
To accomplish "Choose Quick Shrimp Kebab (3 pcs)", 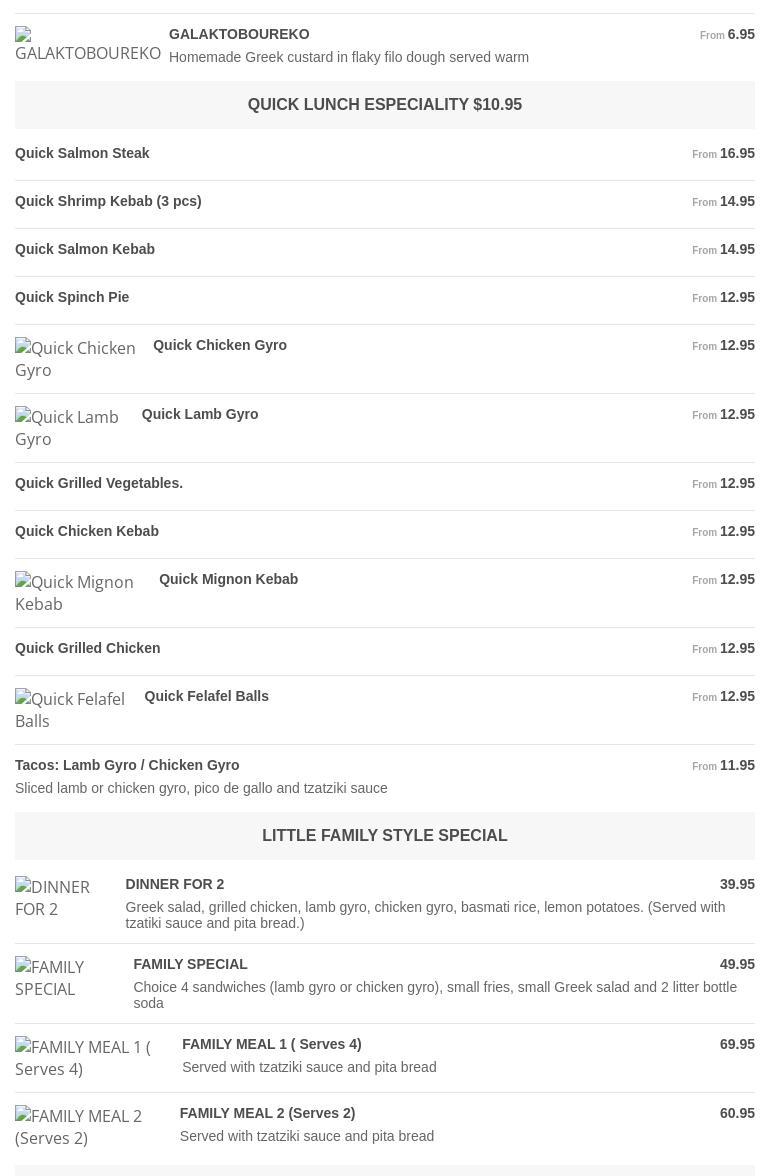I will (x=108, y=201).
